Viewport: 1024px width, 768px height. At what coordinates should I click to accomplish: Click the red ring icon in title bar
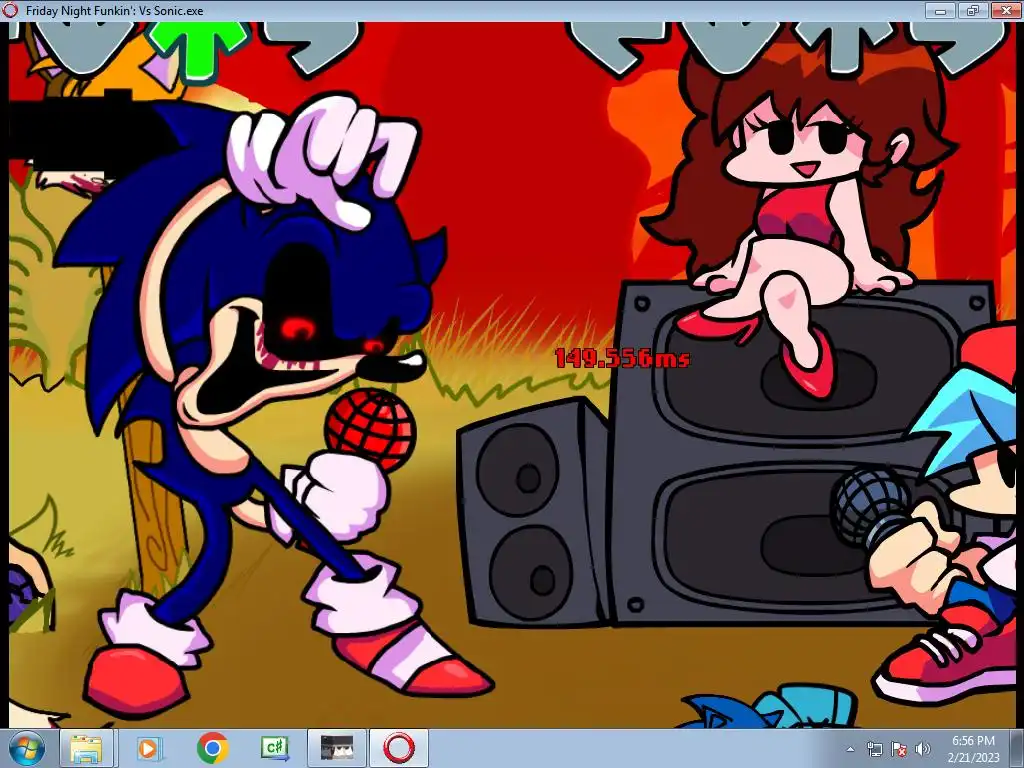10,10
